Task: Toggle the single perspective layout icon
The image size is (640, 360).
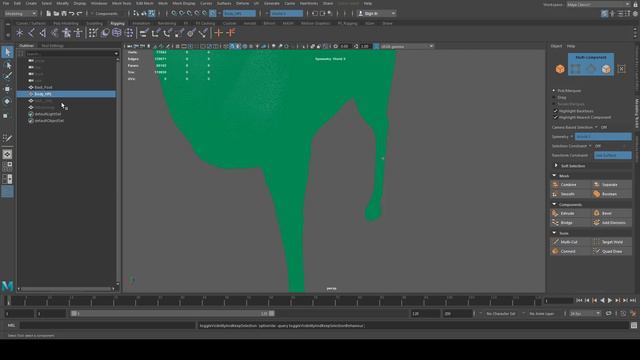Action: pyautogui.click(x=7, y=154)
